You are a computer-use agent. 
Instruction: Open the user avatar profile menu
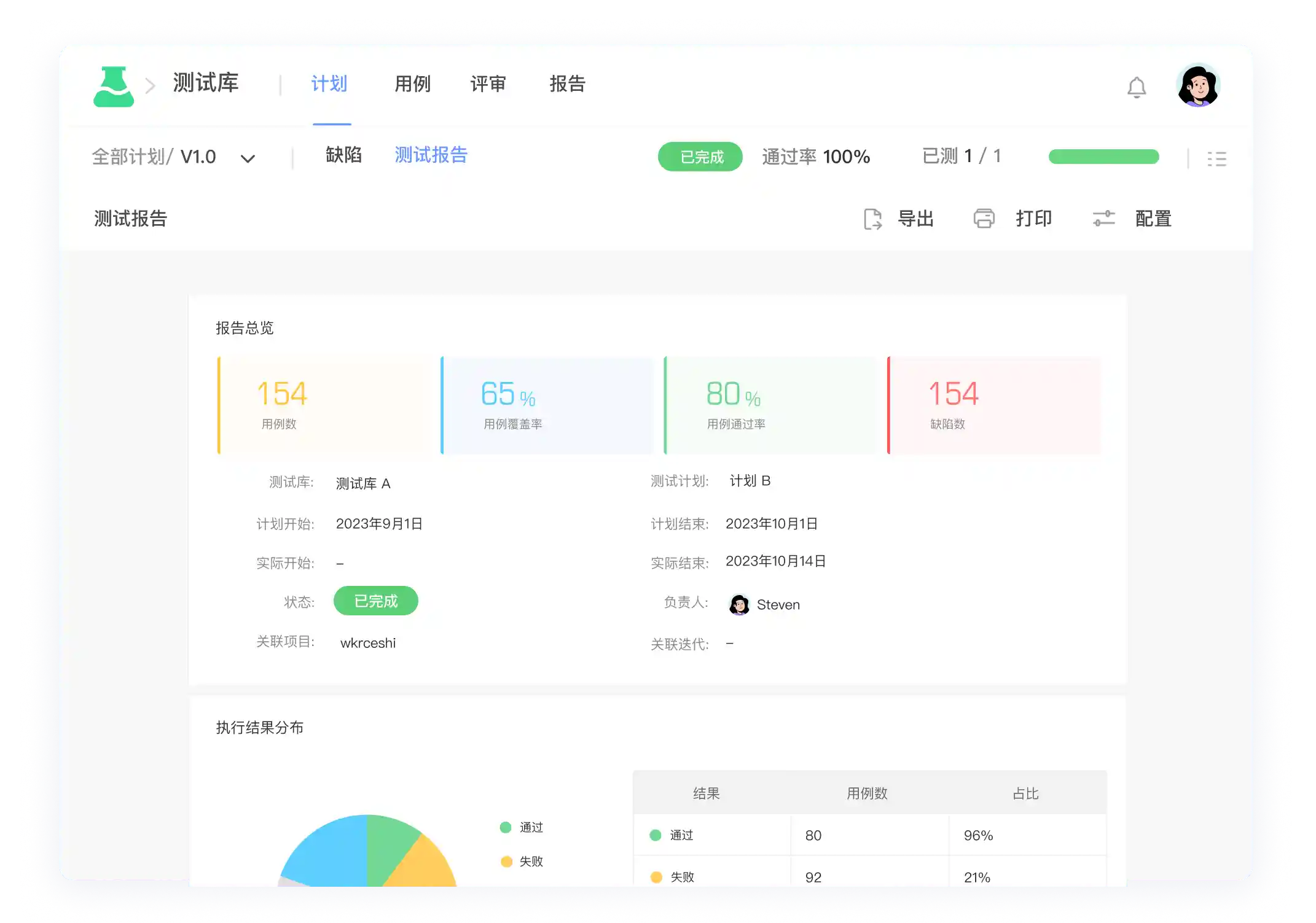coord(1198,86)
